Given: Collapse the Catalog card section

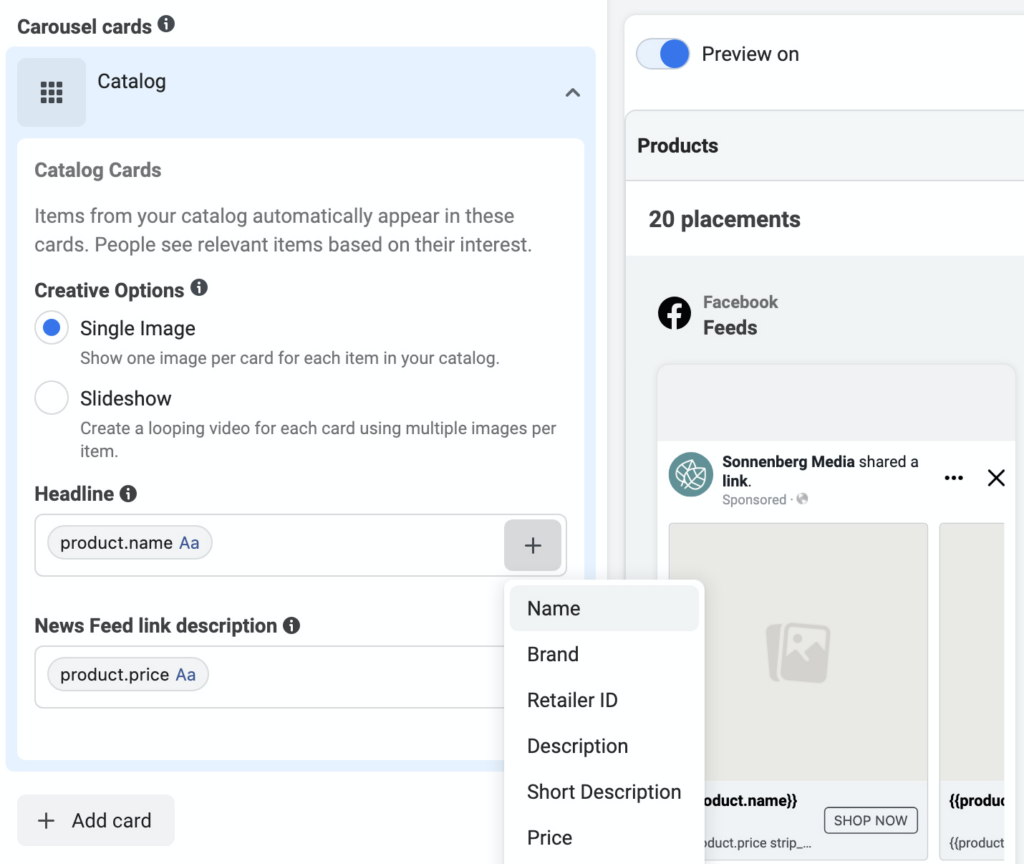Looking at the screenshot, I should click(x=572, y=92).
